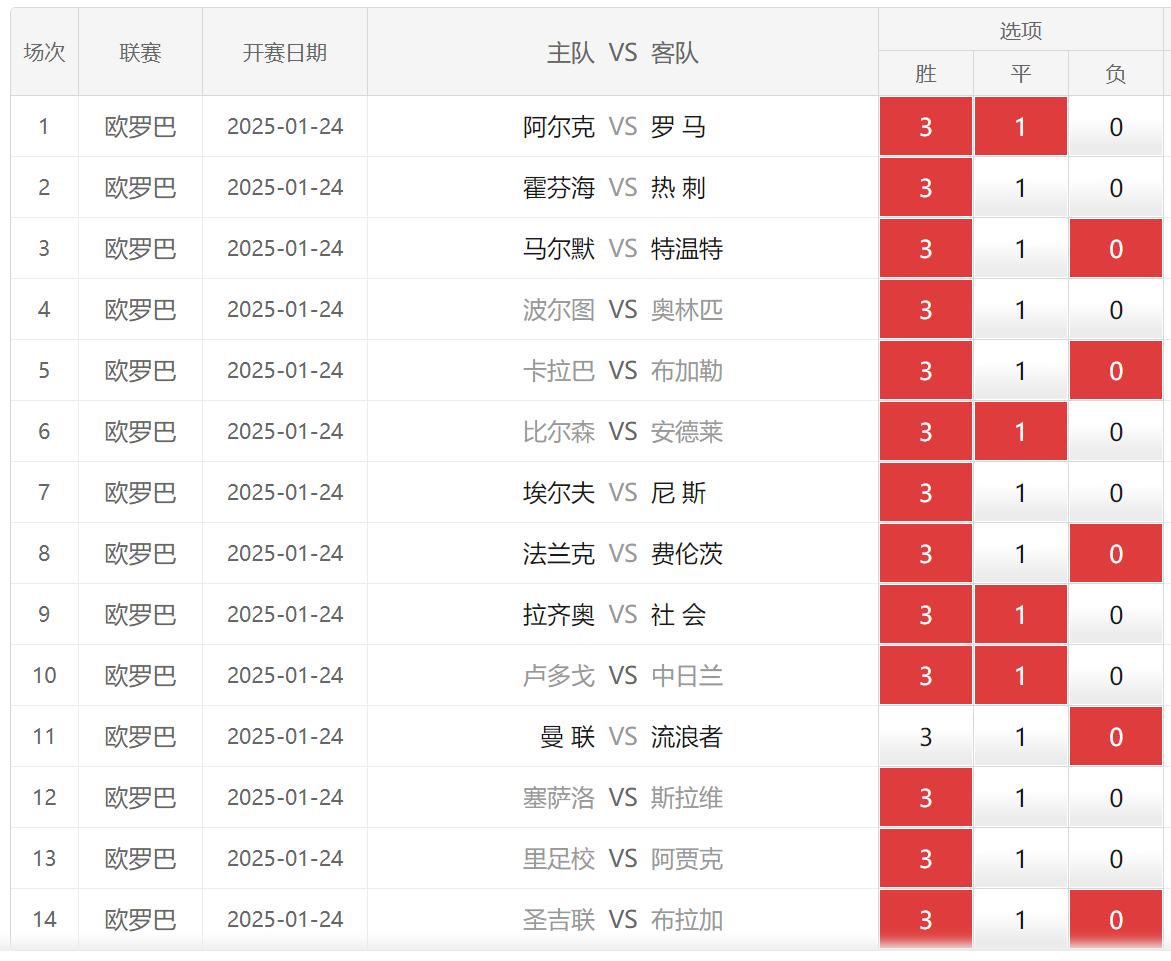Deselect lose option 0 for 曼联 VS 流浪者
1171x961 pixels.
[x=1116, y=737]
